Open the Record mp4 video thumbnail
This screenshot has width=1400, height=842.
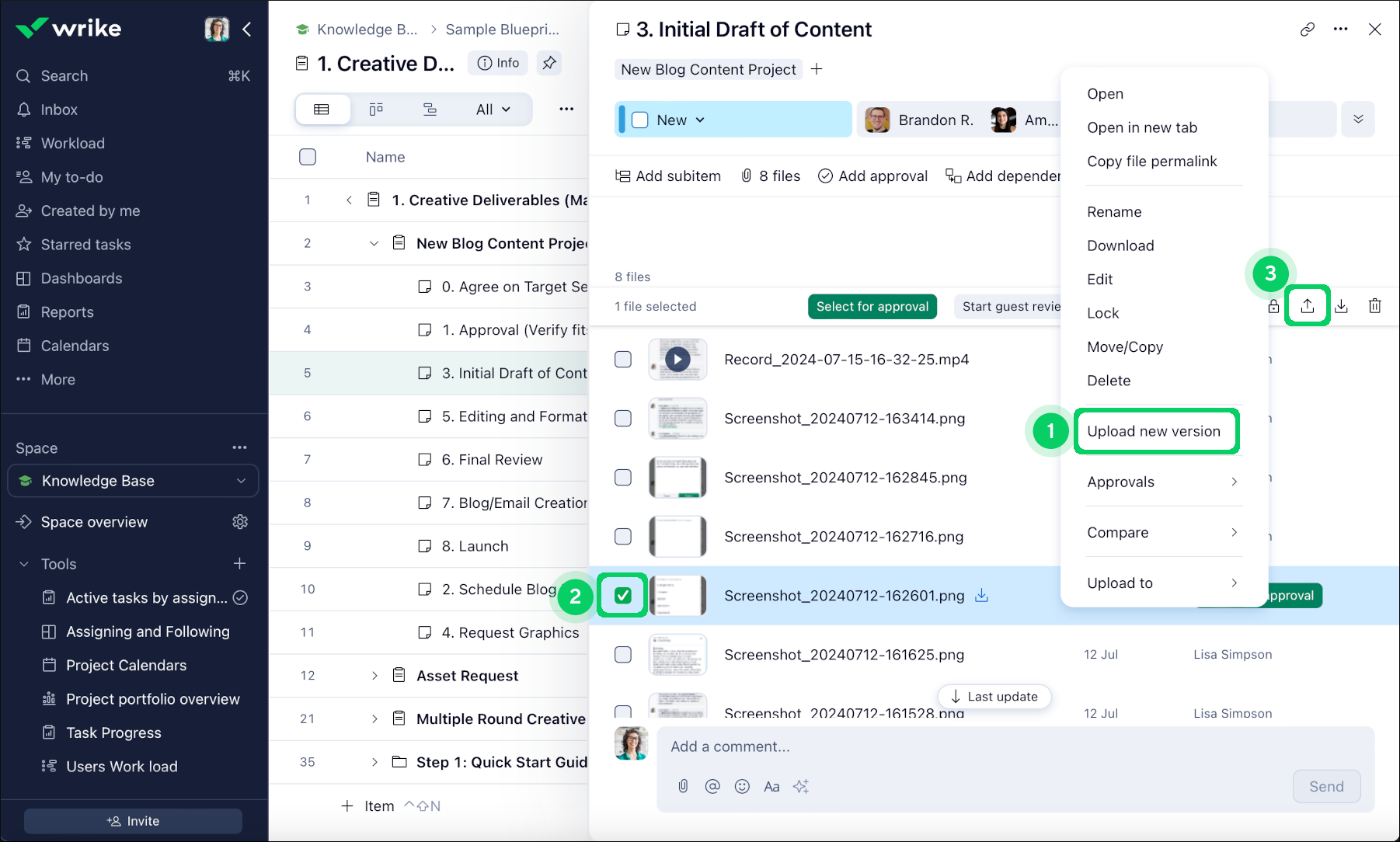(x=677, y=360)
